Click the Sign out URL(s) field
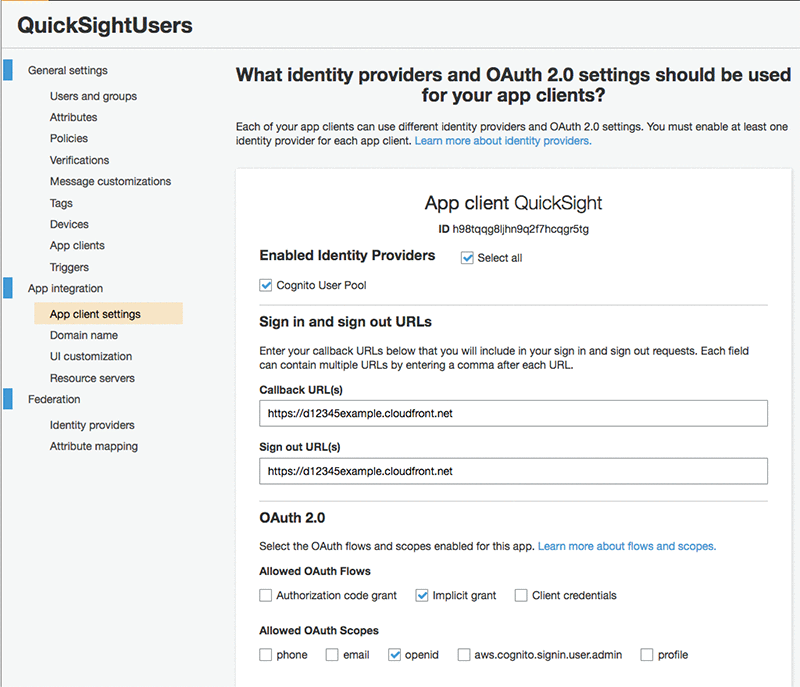 tap(513, 471)
